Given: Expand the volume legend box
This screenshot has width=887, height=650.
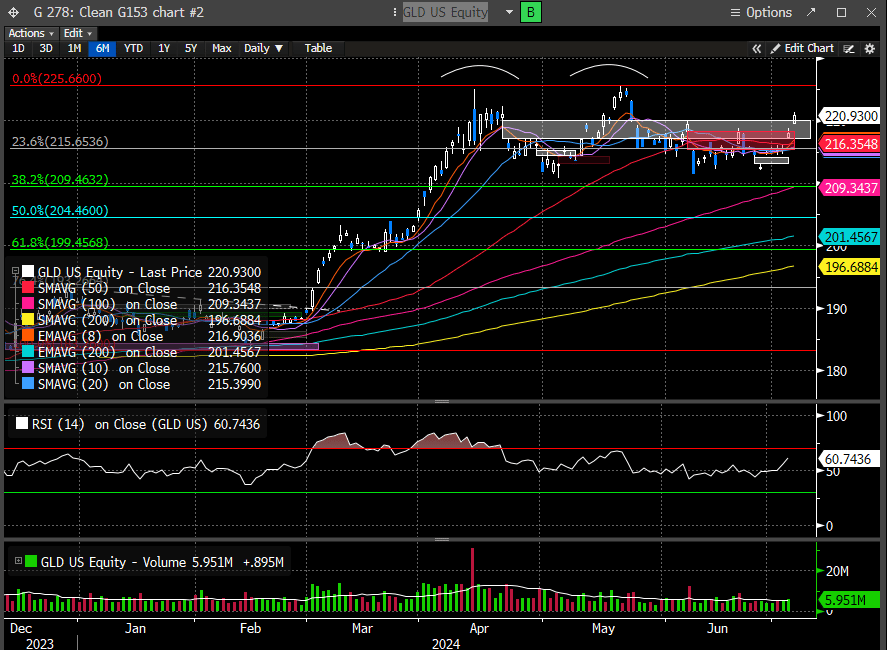Looking at the screenshot, I should click(x=18, y=561).
